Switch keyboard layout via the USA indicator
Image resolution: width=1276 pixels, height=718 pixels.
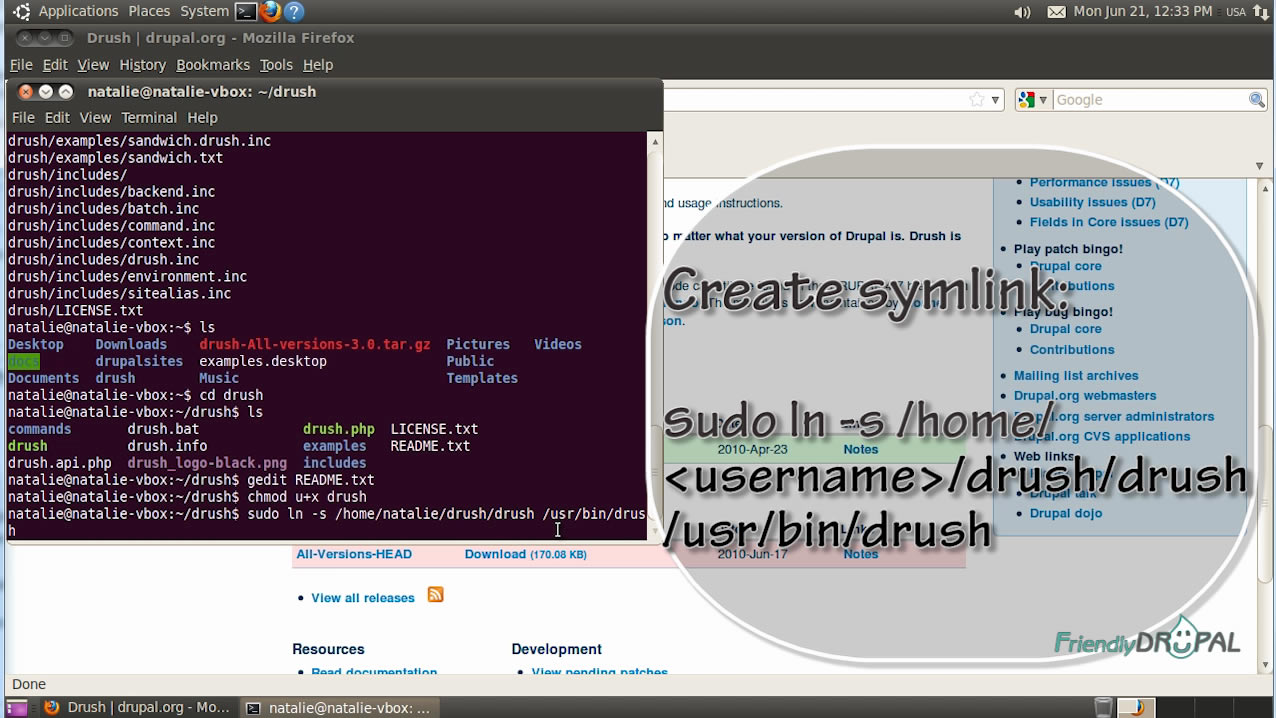click(1234, 11)
